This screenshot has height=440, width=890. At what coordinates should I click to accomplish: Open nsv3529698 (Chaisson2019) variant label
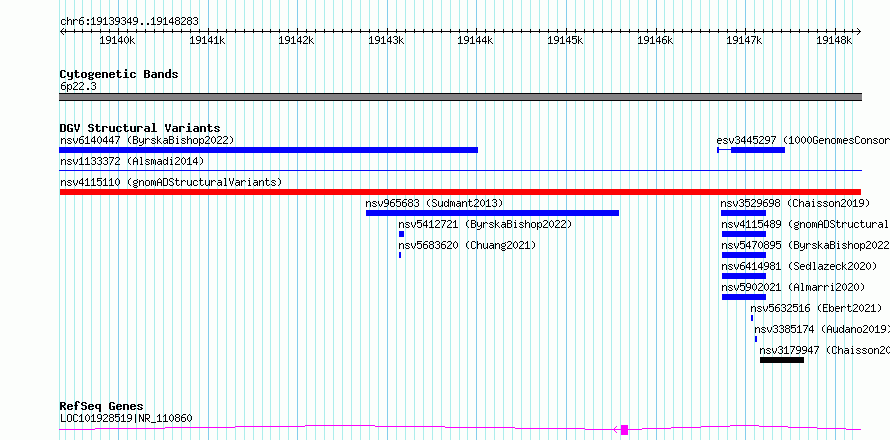coord(795,203)
